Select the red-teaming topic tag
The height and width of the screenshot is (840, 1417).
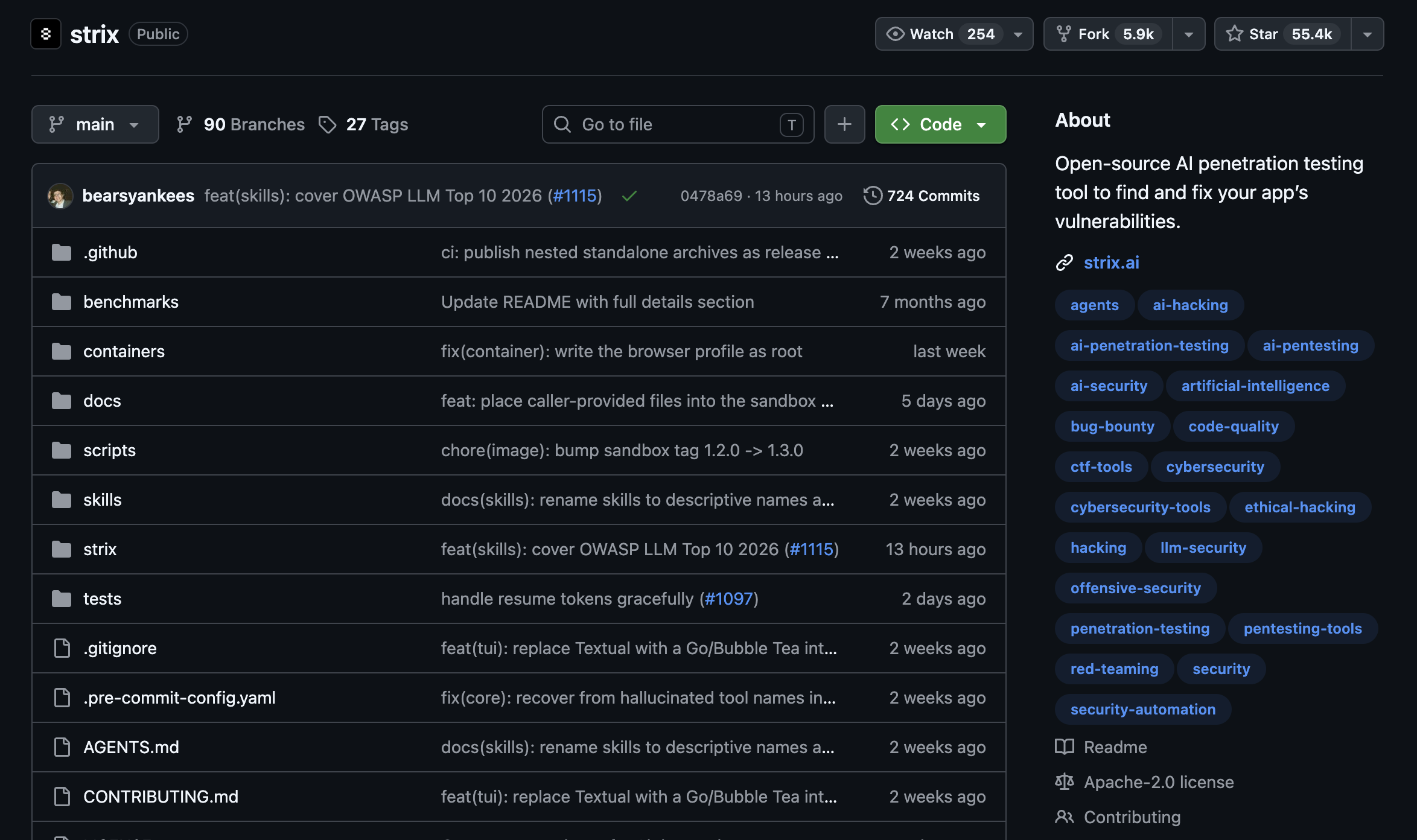[x=1114, y=669]
